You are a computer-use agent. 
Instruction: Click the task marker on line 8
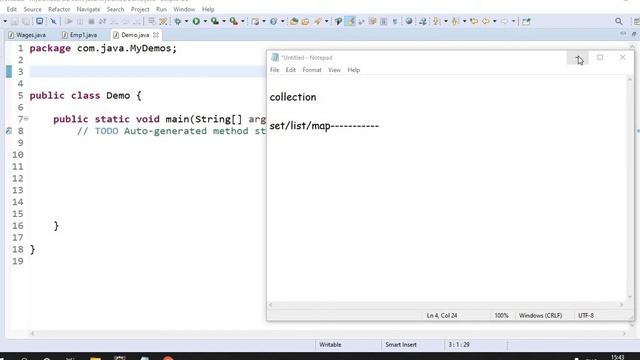pyautogui.click(x=9, y=131)
